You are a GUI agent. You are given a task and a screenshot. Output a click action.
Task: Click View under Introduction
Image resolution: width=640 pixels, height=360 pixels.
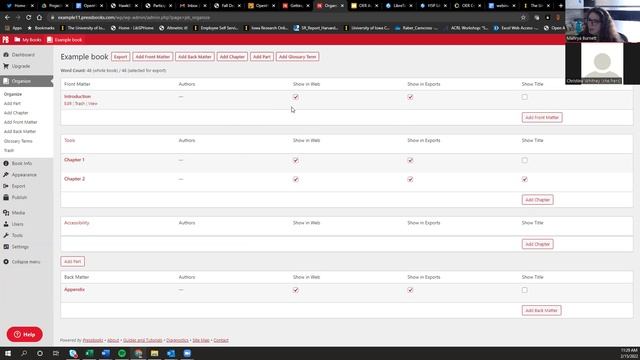tap(93, 104)
